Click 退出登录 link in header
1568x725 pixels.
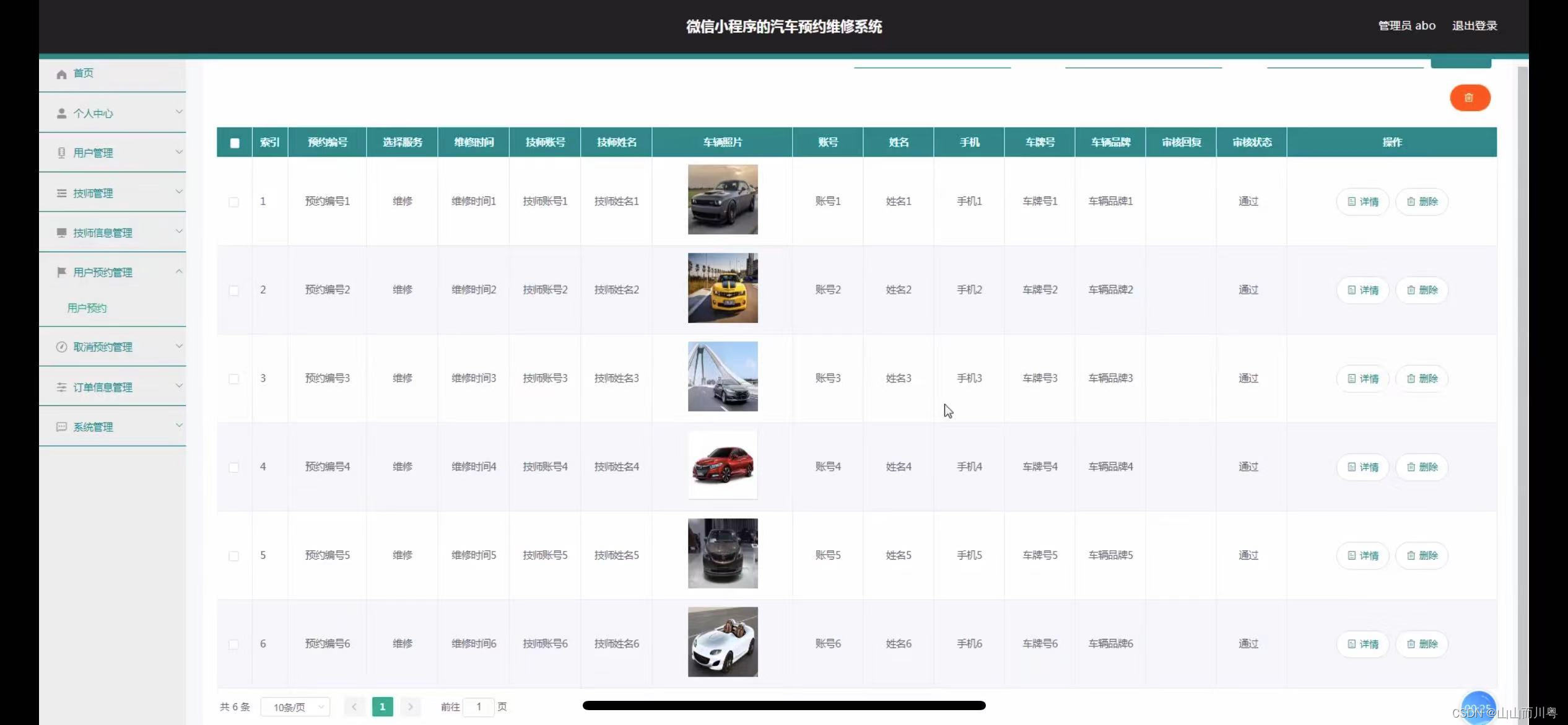[x=1474, y=26]
